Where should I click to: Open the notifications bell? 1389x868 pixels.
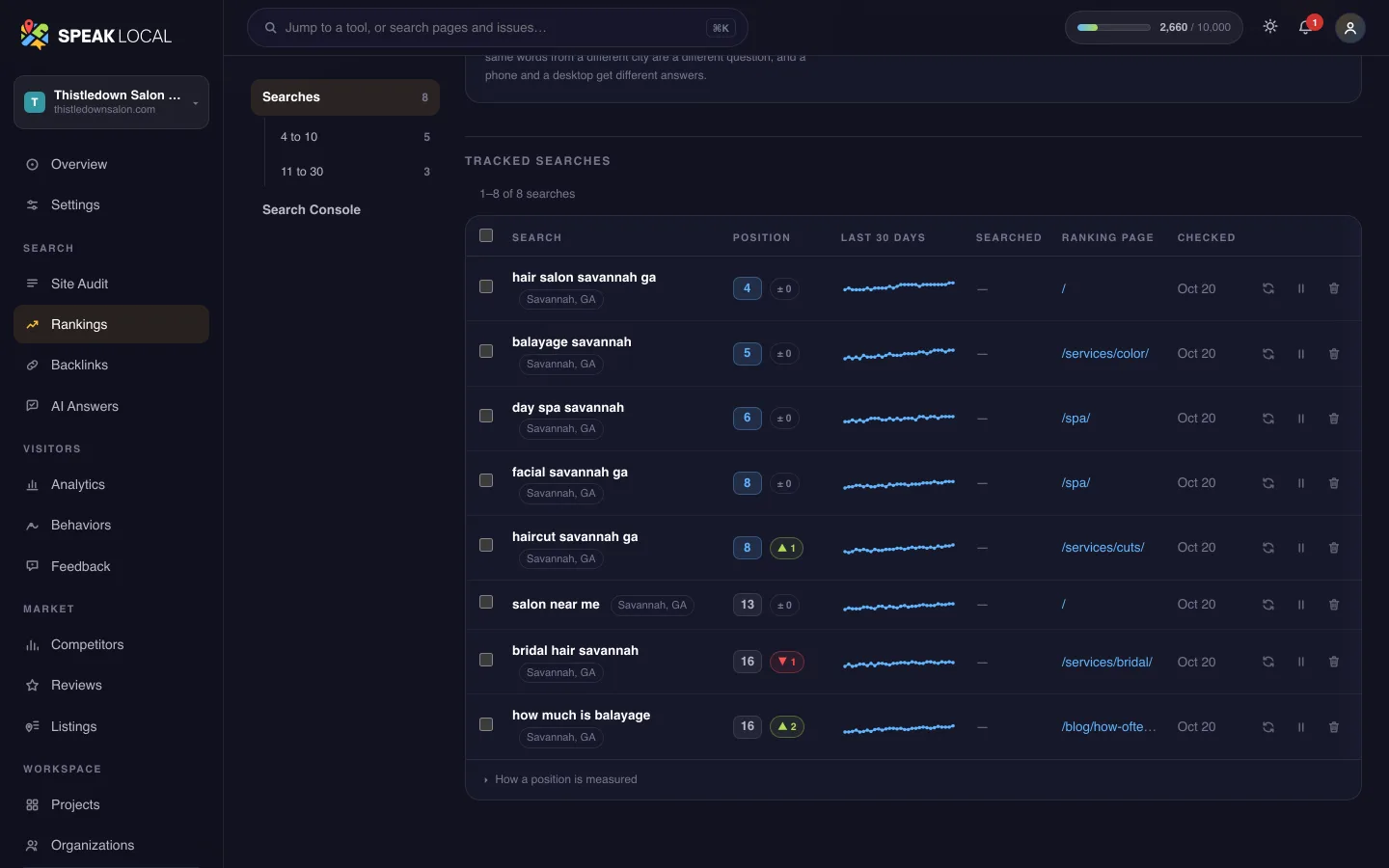(1306, 27)
